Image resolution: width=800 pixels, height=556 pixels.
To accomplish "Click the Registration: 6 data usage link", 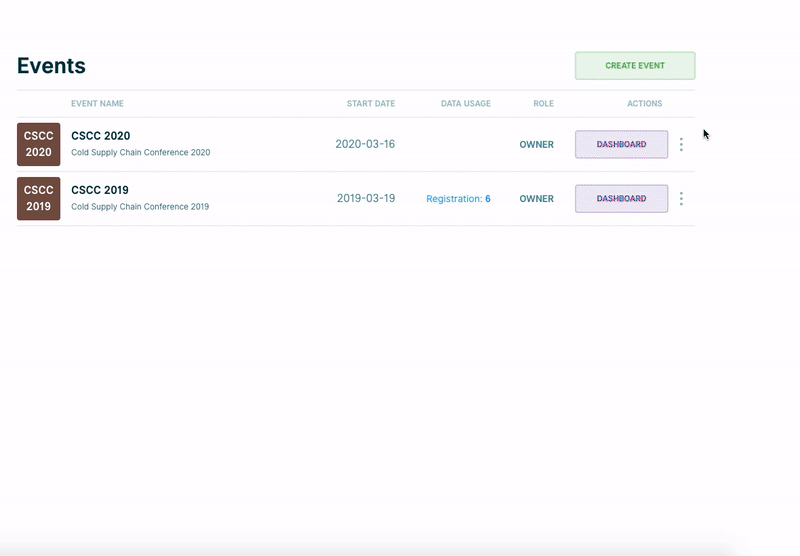I will (x=458, y=199).
